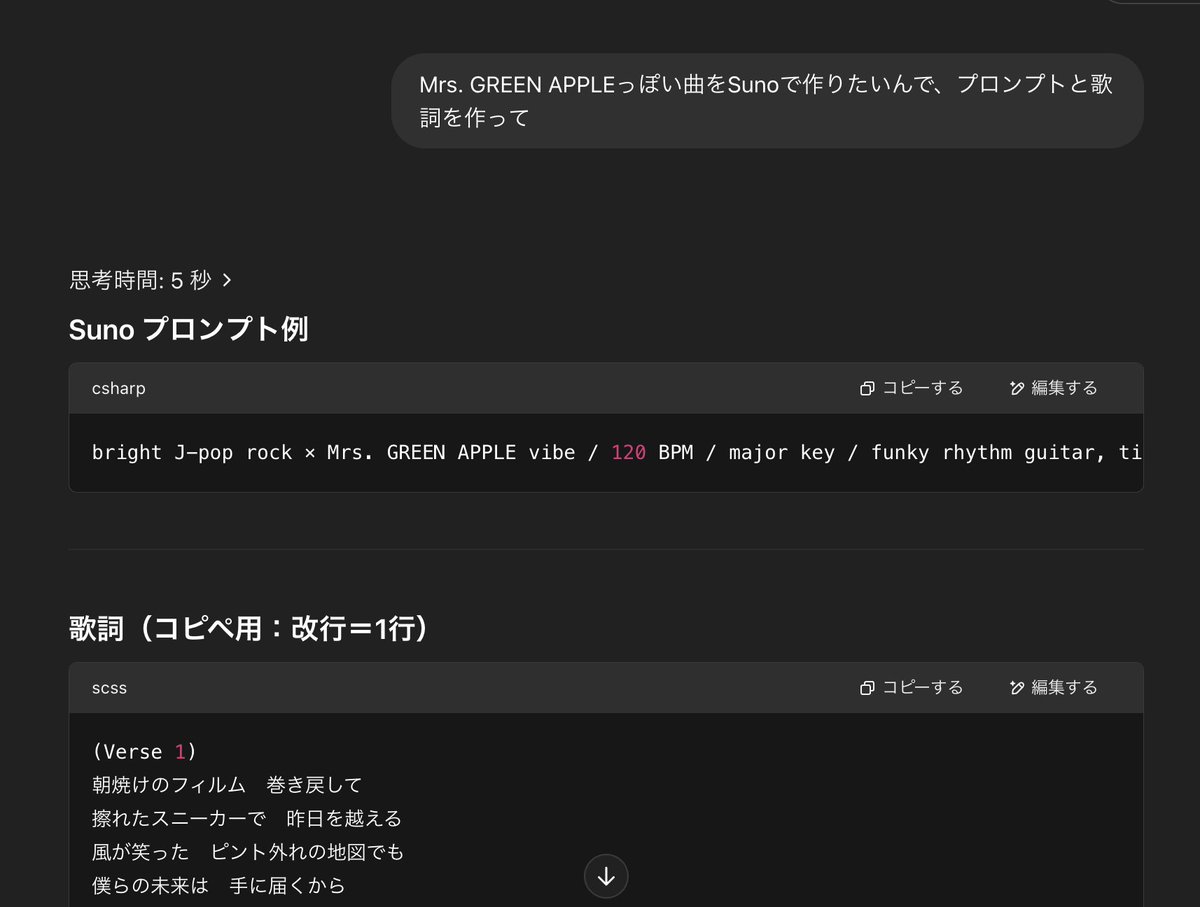Copy the csharp code block
The height and width of the screenshot is (907, 1200).
(x=912, y=388)
